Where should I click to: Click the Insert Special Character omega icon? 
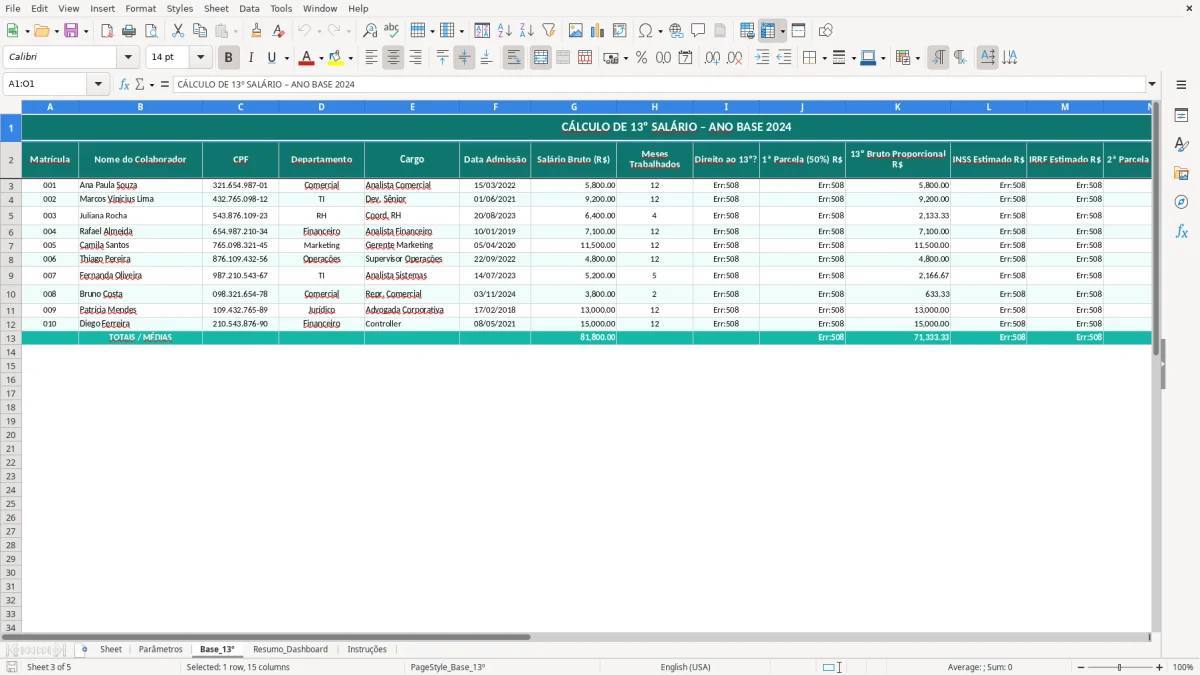pos(645,31)
